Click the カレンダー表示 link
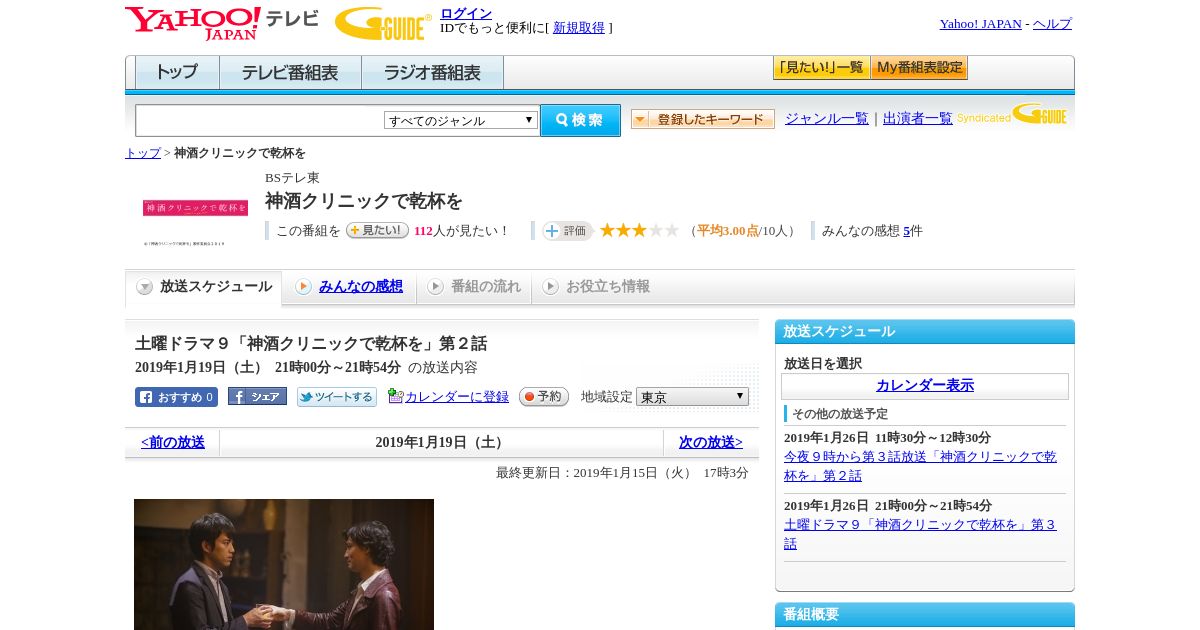The image size is (1200, 630). click(925, 386)
